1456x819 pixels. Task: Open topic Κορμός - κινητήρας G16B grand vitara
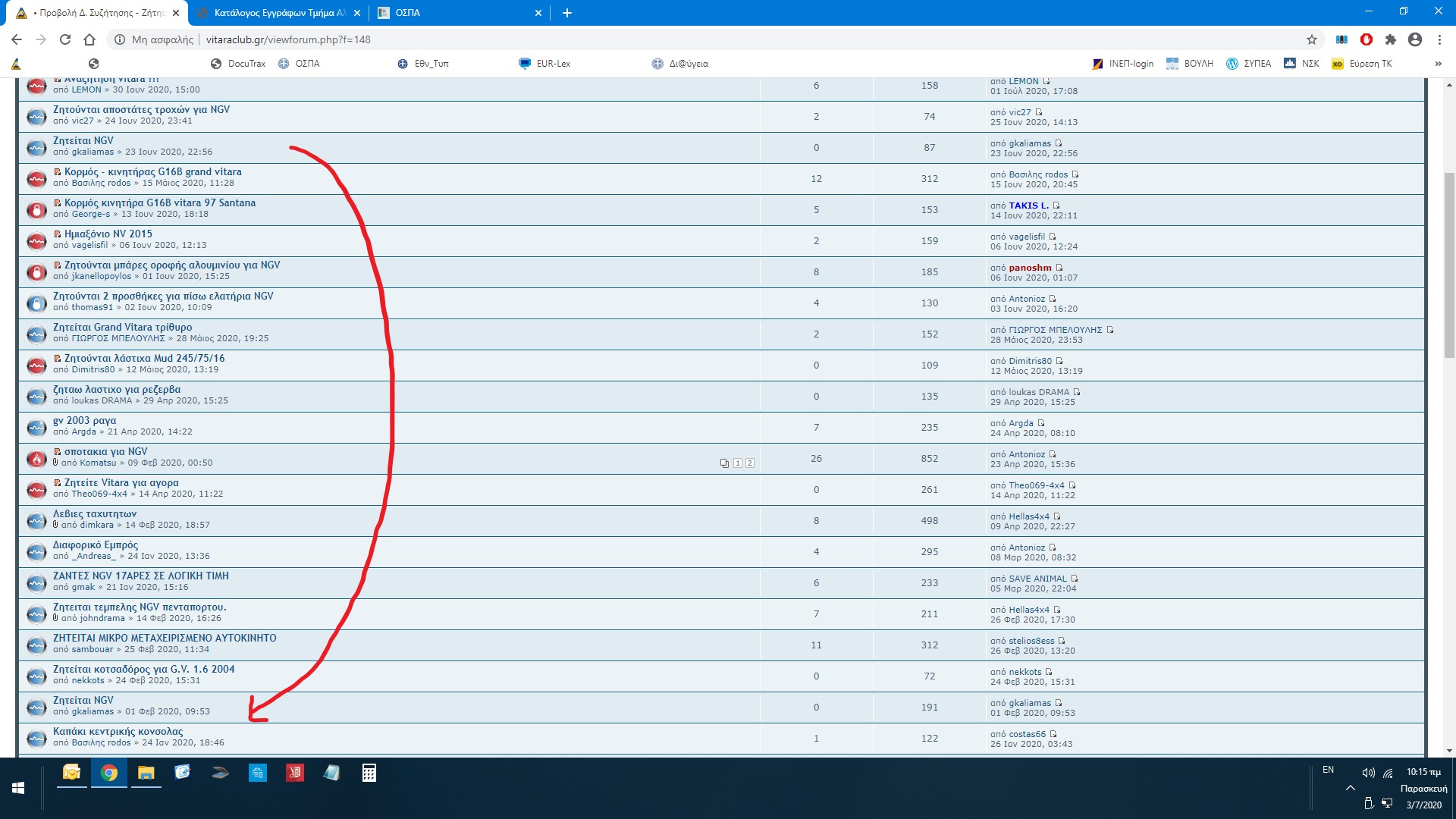pyautogui.click(x=152, y=171)
